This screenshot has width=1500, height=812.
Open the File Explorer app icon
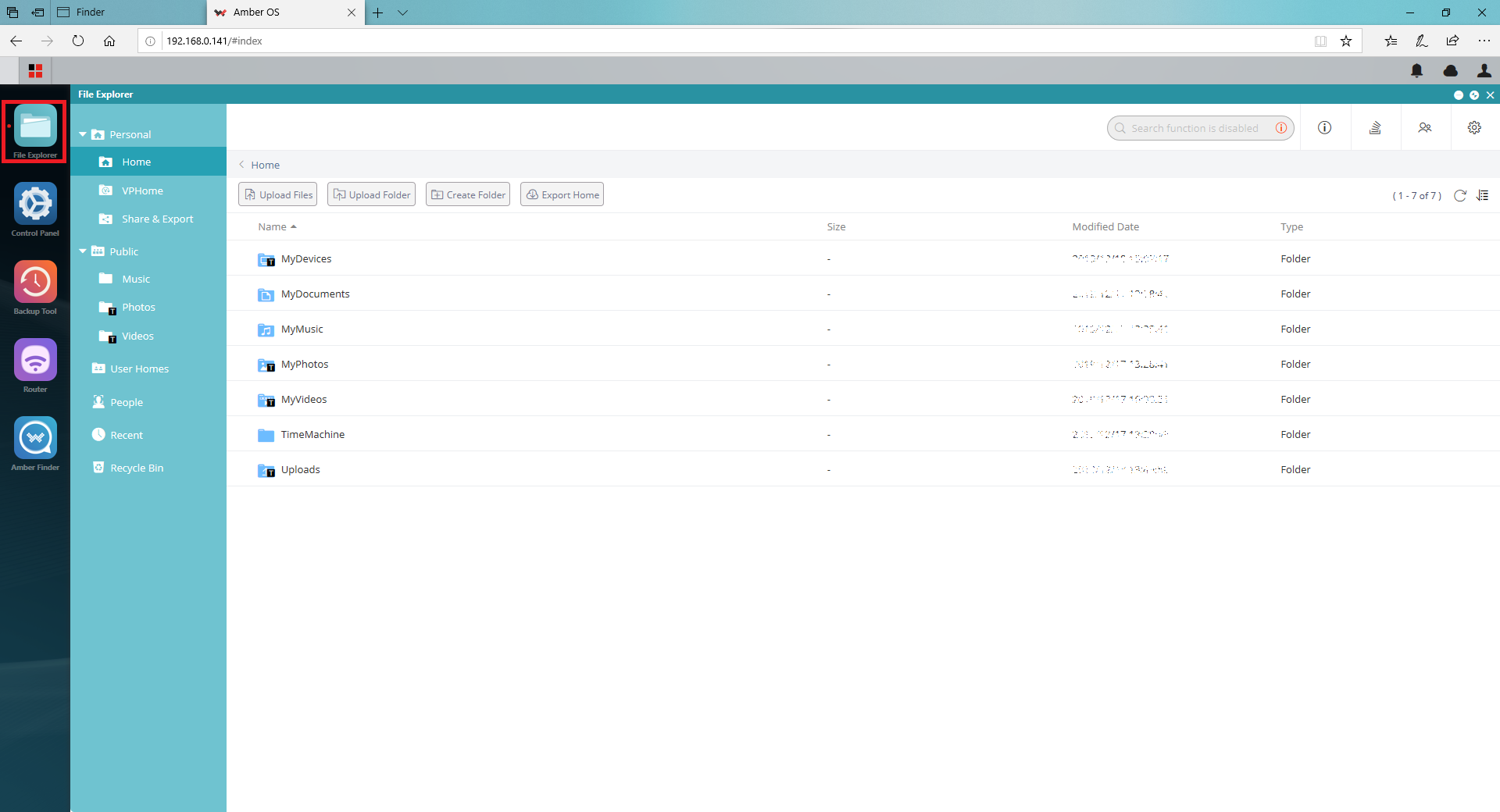tap(35, 126)
